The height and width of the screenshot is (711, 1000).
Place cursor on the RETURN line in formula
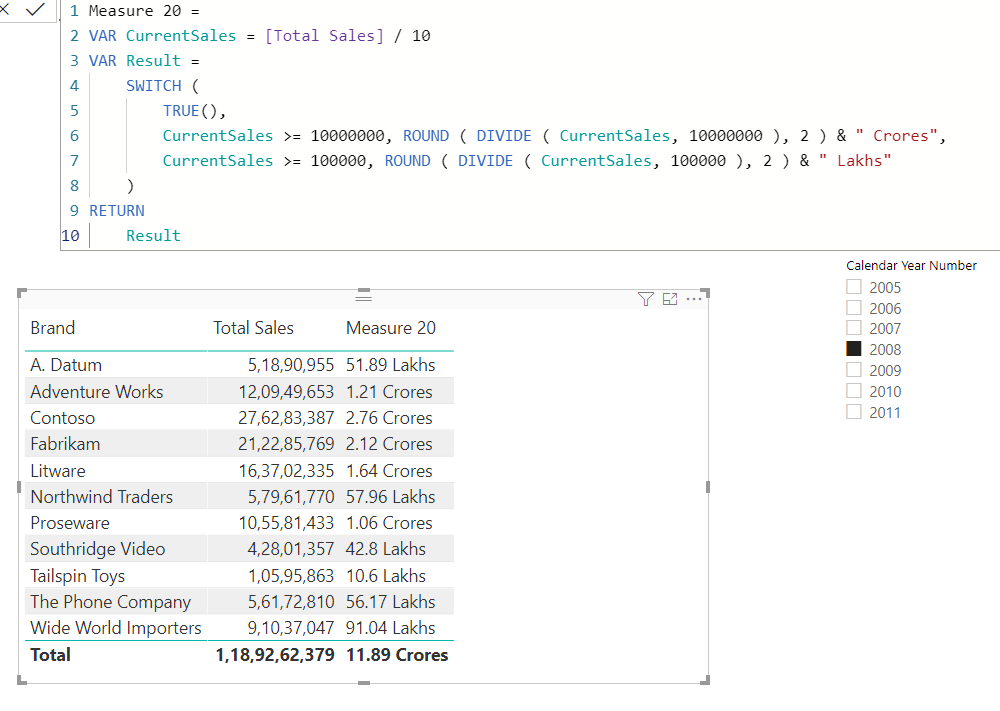(117, 211)
